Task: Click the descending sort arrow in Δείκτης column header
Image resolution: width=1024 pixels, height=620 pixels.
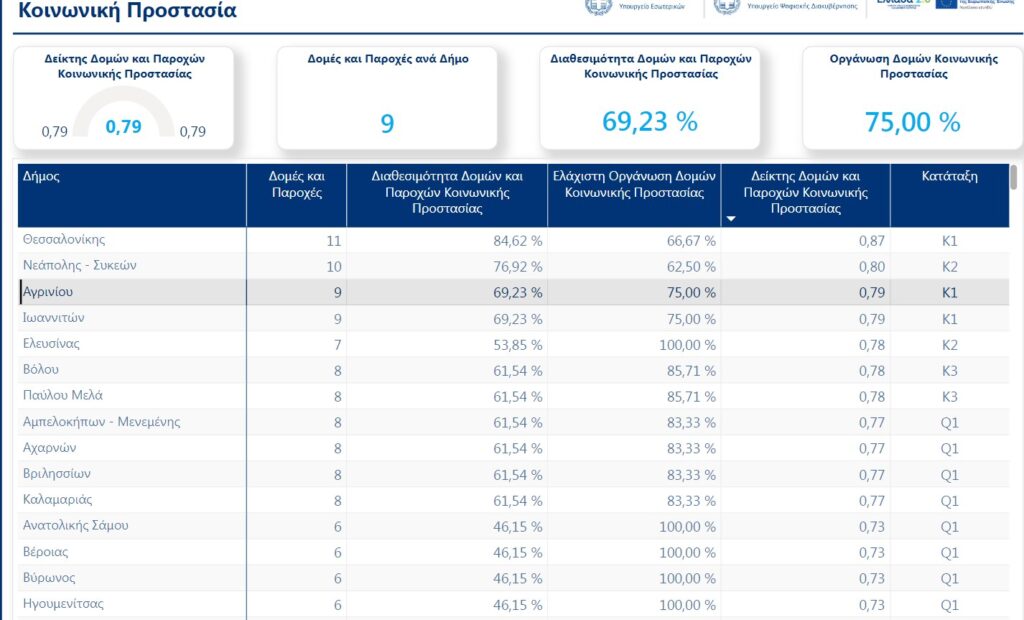Action: click(x=730, y=218)
